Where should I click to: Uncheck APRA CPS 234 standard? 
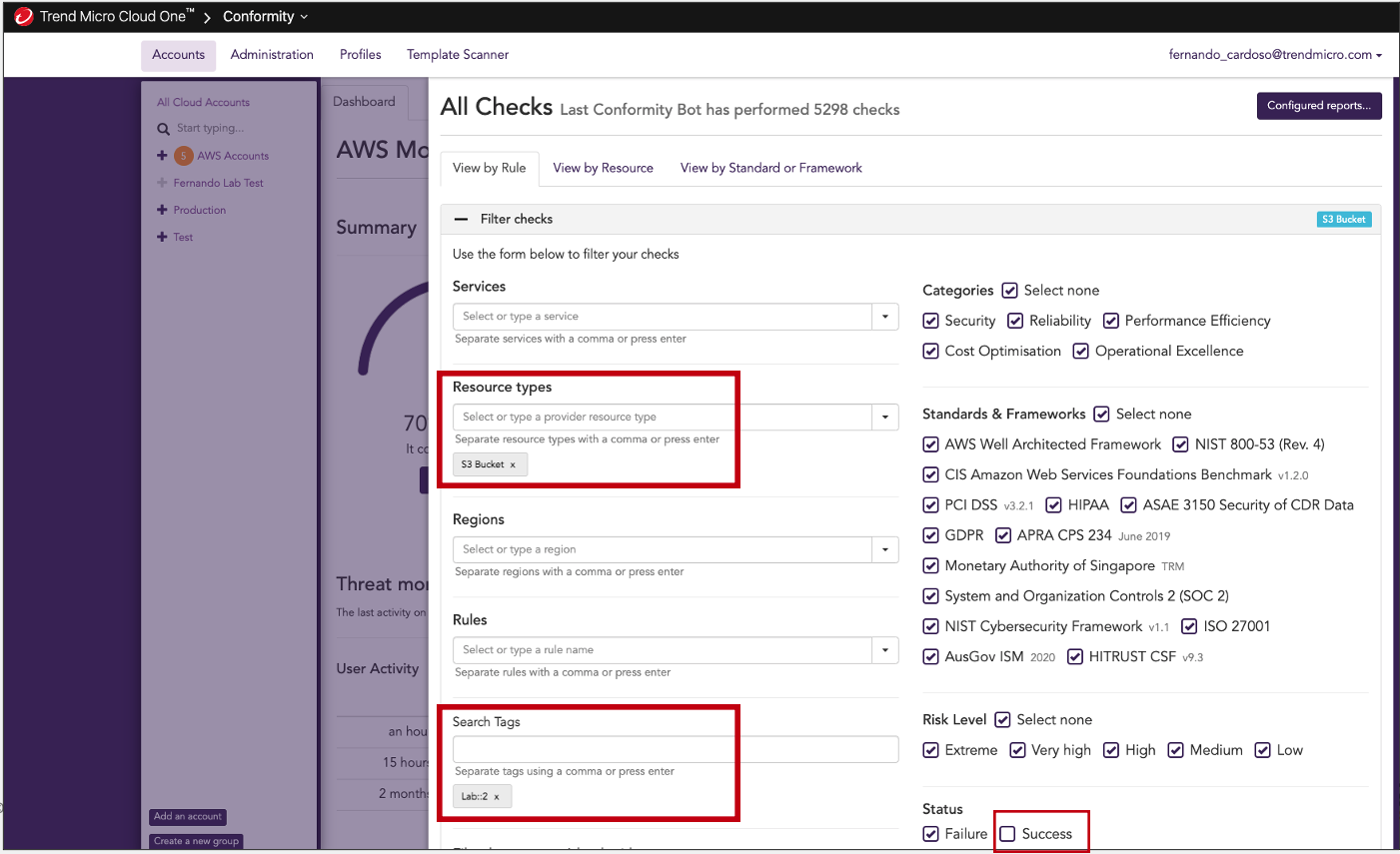[1003, 535]
